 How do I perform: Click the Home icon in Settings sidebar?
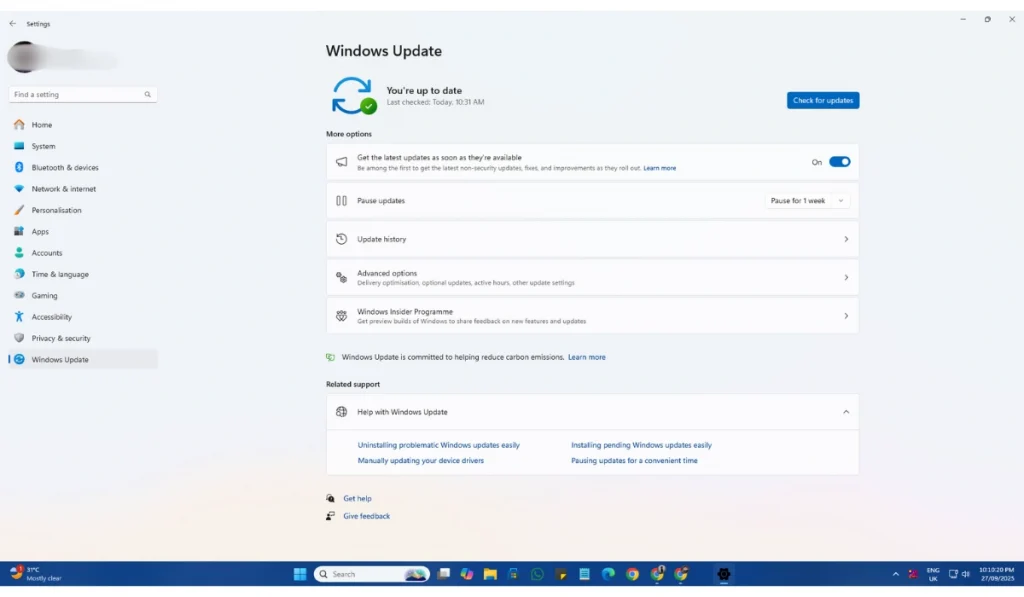[21, 124]
